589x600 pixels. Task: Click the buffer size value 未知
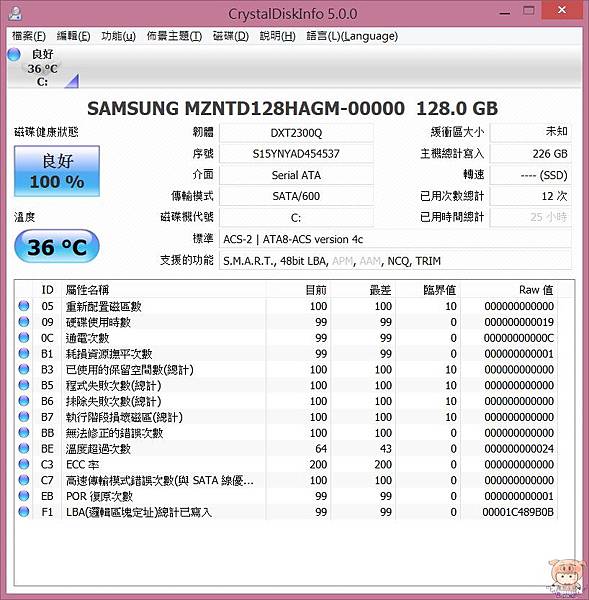pos(531,132)
